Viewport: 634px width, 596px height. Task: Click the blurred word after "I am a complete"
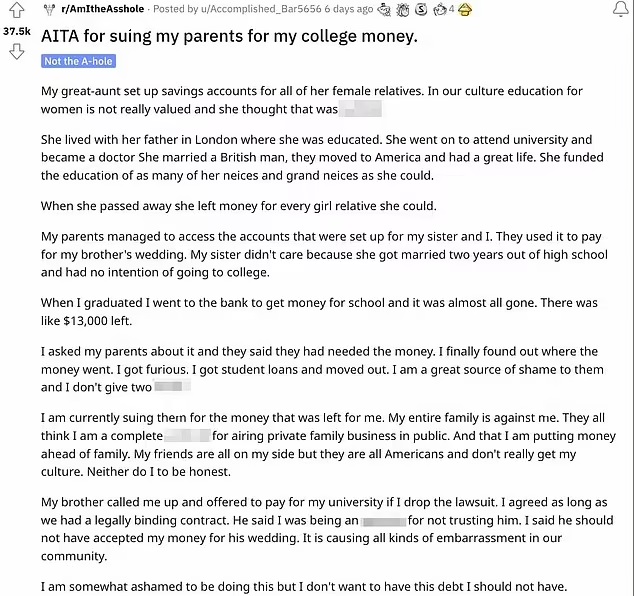click(x=187, y=437)
